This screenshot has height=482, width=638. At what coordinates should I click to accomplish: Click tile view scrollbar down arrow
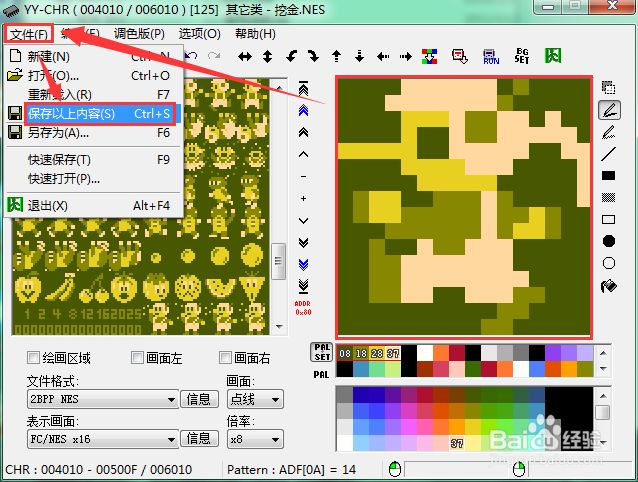tap(279, 327)
